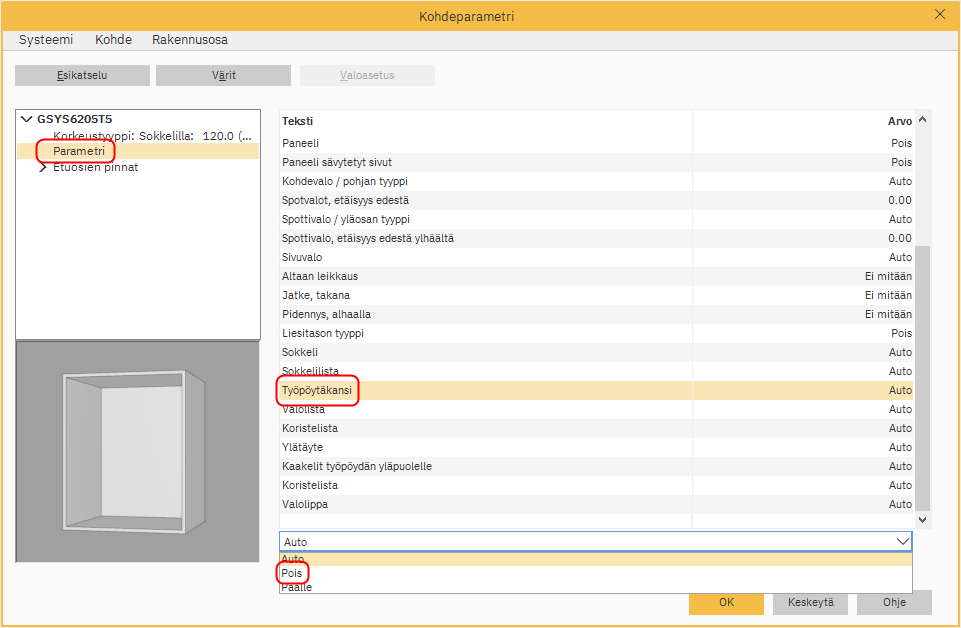Select Parametri in the tree
Viewport: 961px width, 628px height.
pyautogui.click(x=78, y=151)
